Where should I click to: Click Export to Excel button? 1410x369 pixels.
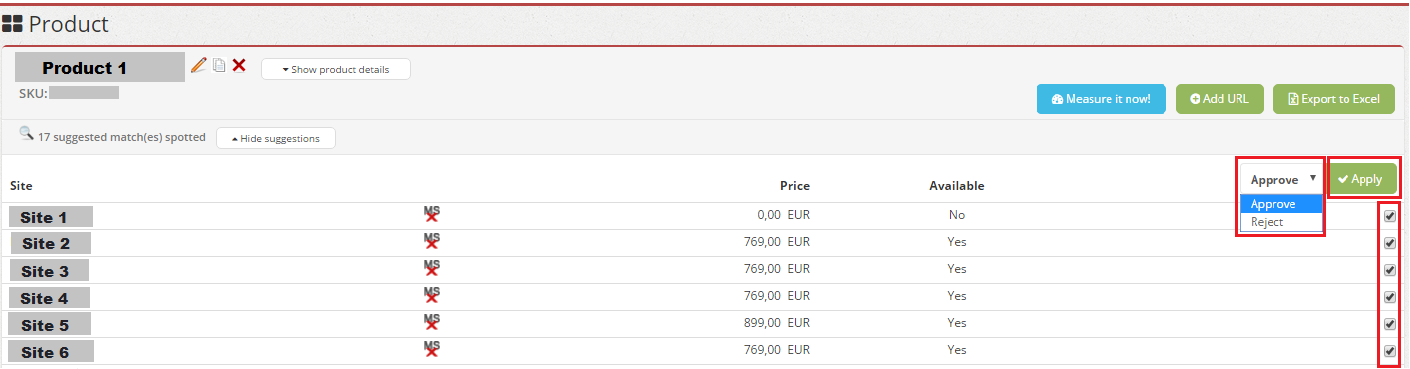click(1334, 99)
